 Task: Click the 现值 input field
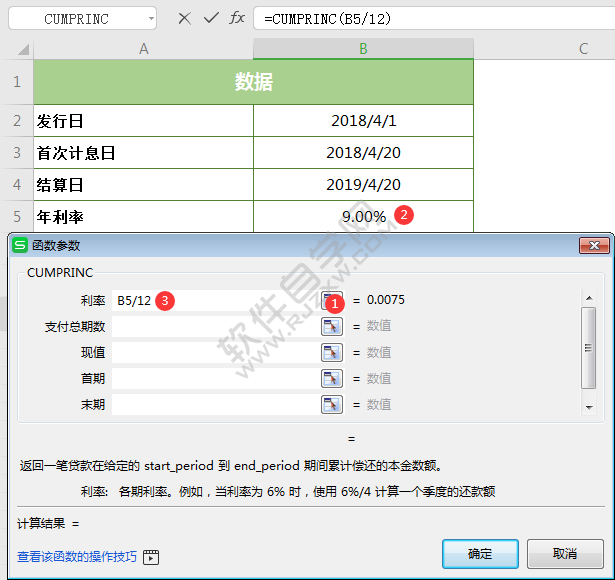[x=214, y=352]
